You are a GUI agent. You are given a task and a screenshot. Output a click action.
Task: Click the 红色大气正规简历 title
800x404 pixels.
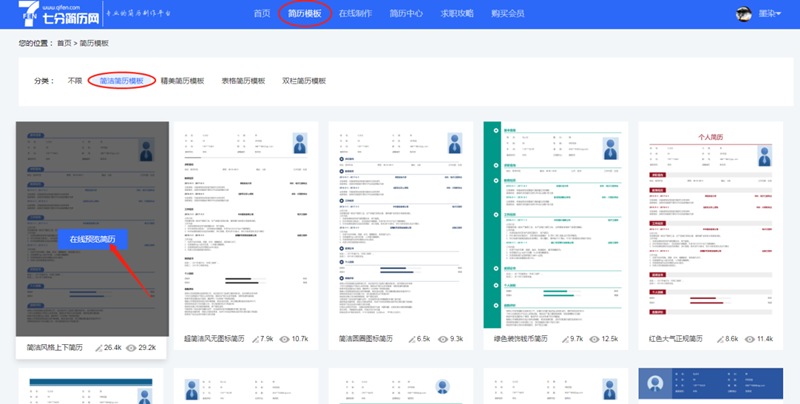click(x=676, y=339)
